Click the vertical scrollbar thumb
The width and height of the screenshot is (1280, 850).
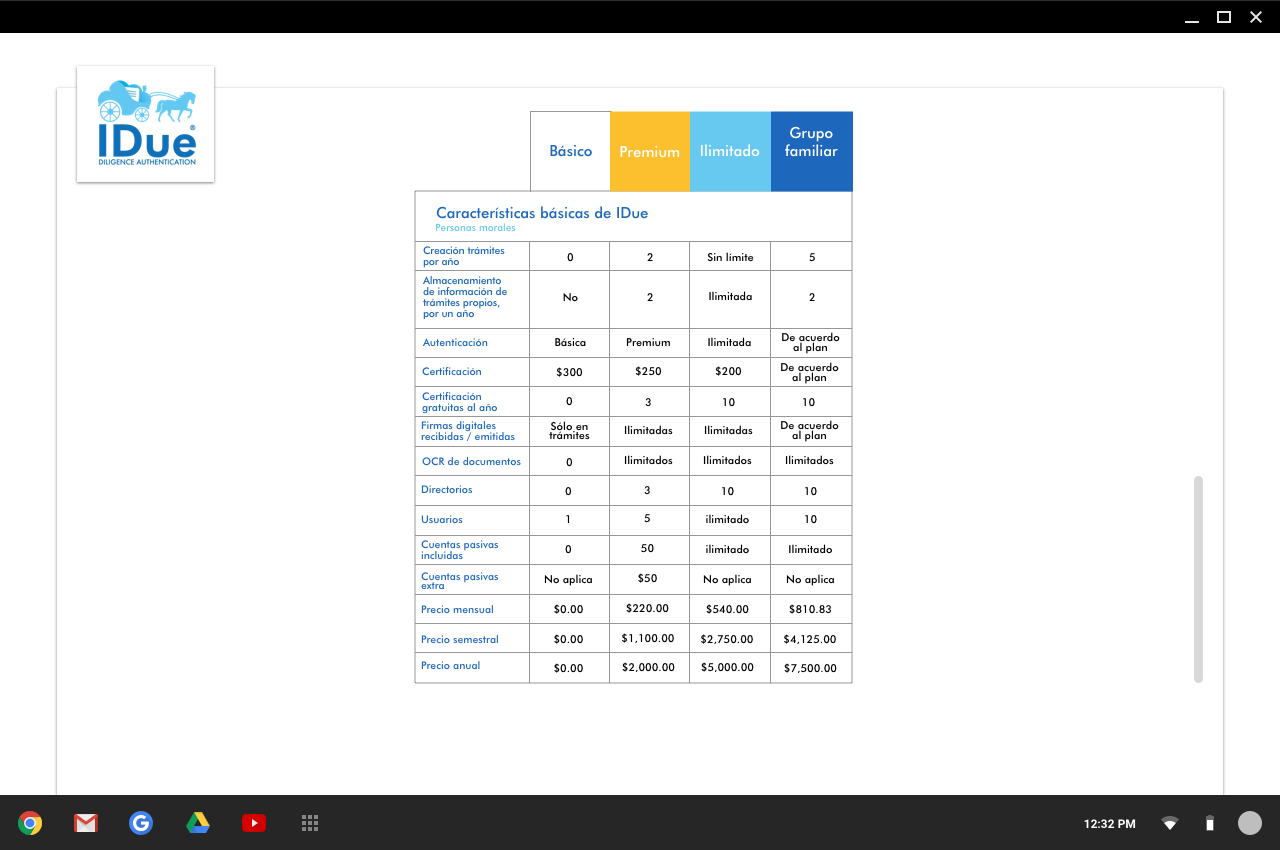tap(1198, 580)
